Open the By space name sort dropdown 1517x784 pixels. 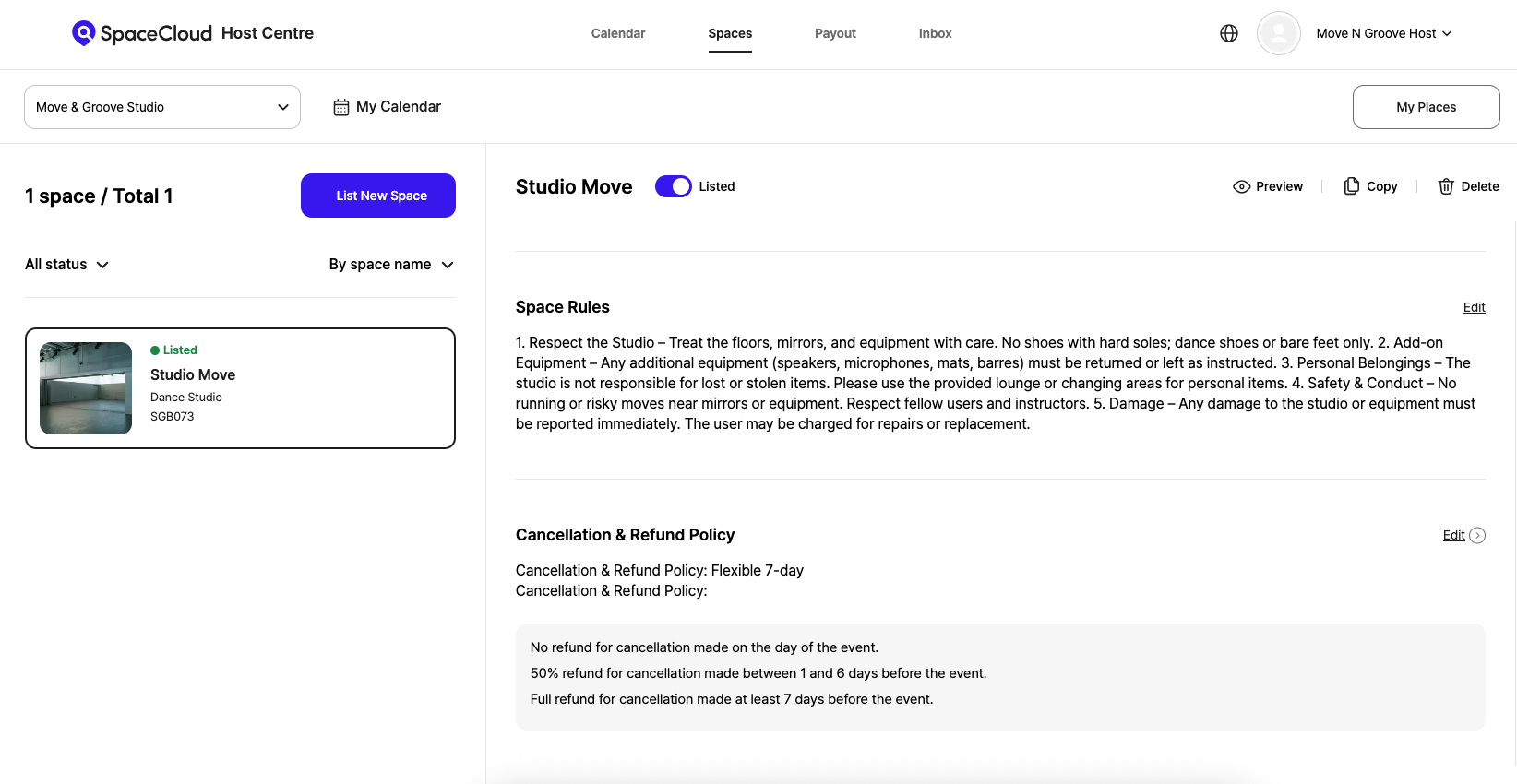[x=391, y=265]
